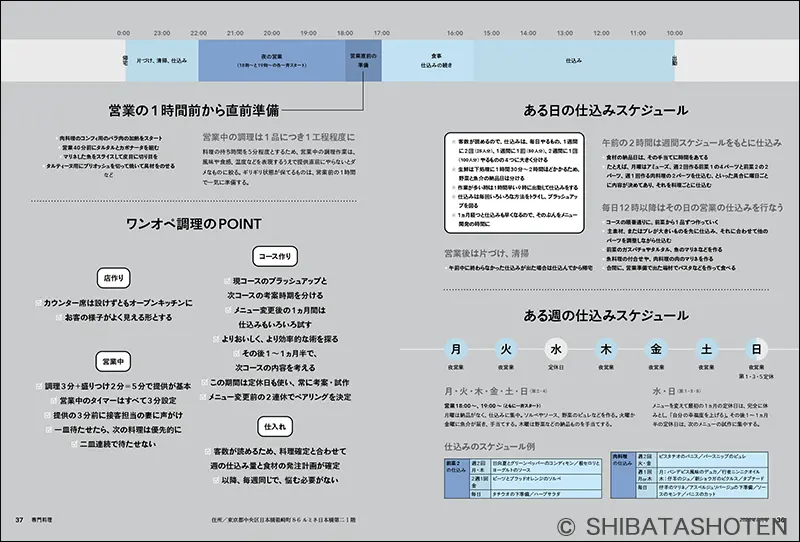Image resolution: width=800 pixels, height=542 pixels.
Task: Click the 17:00 time label
Action: pos(382,33)
